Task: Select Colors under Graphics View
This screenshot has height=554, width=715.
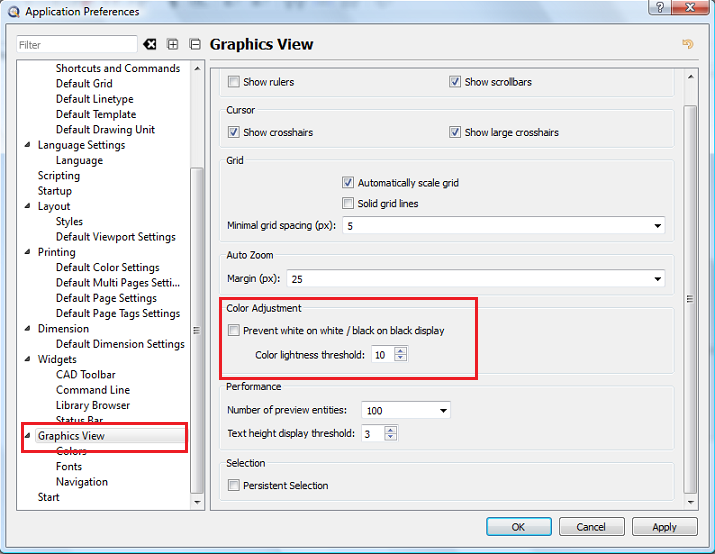Action: [x=71, y=451]
